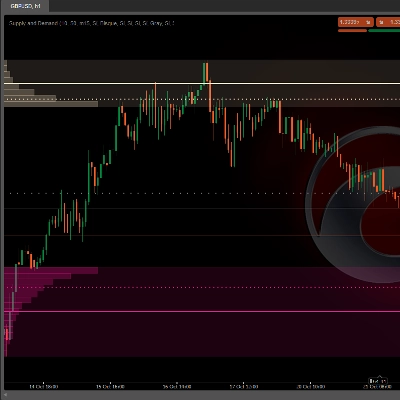This screenshot has height=400, width=400.
Task: Select the solid pink demand zone line
Action: click(202, 311)
